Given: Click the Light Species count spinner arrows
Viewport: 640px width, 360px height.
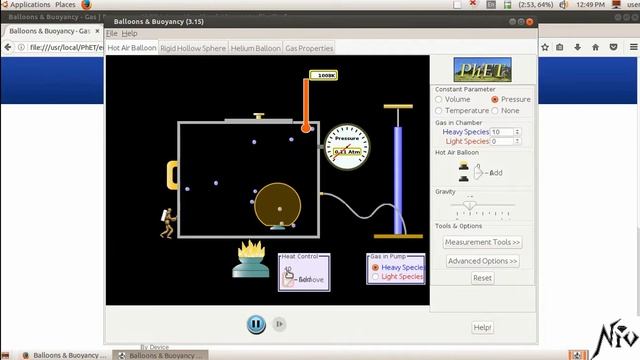Looking at the screenshot, I should click(x=517, y=141).
